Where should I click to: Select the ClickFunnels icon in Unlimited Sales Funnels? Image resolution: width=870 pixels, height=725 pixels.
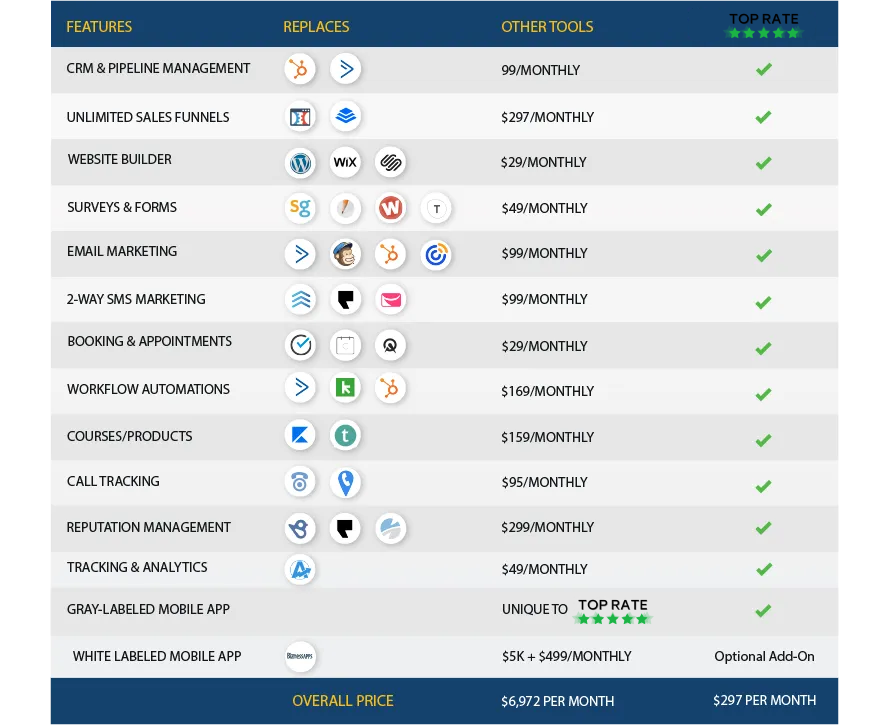pos(300,116)
